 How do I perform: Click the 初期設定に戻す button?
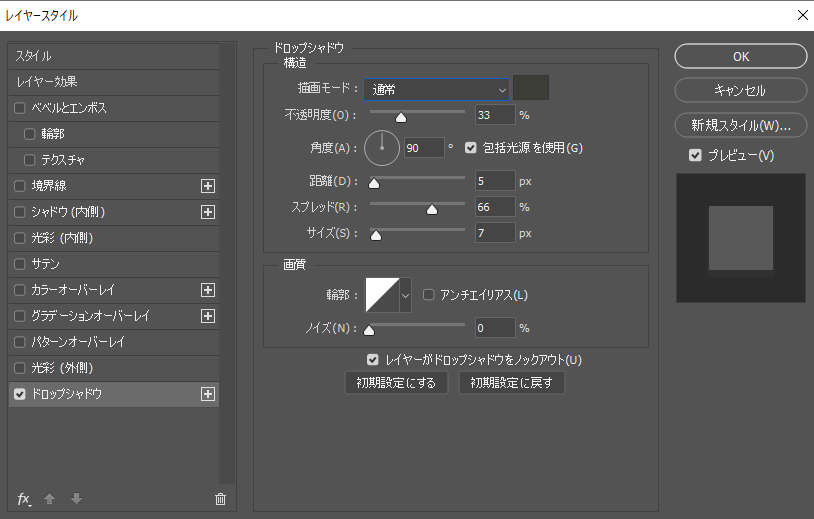coord(511,383)
